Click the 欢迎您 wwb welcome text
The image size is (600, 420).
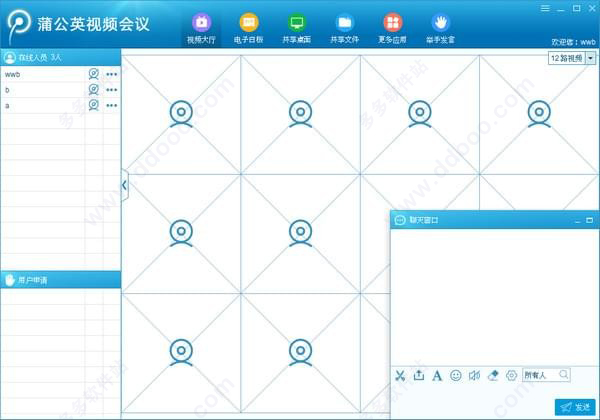(x=573, y=42)
